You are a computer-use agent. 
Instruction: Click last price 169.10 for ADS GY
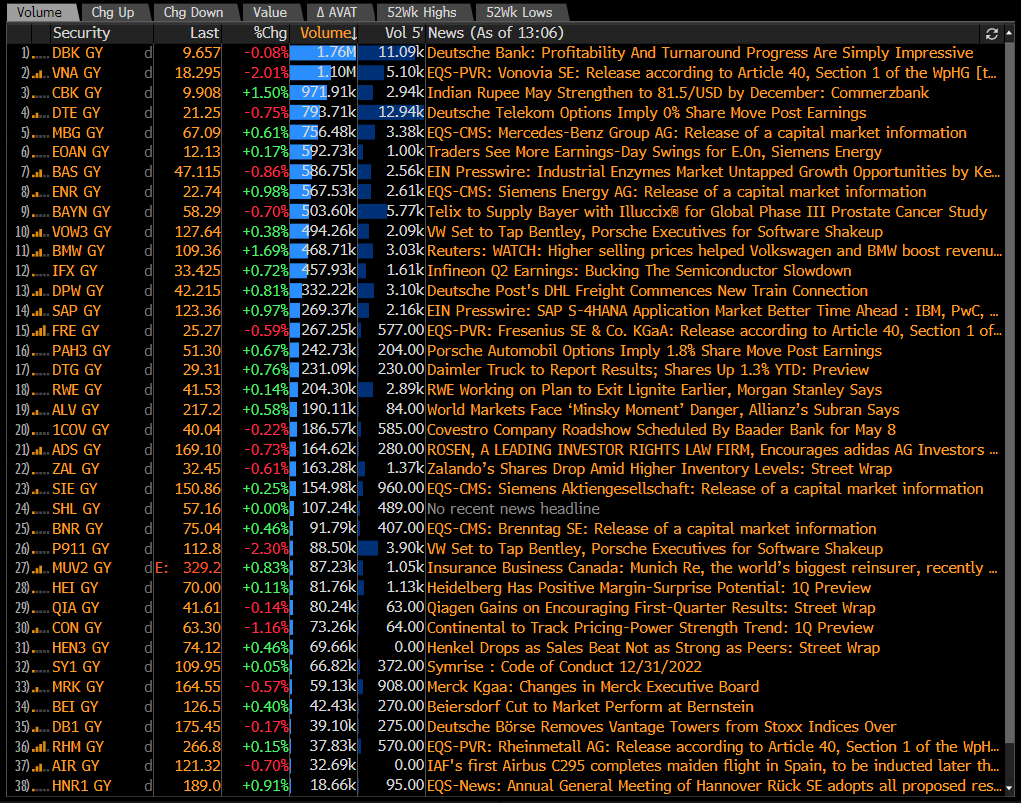[198, 450]
